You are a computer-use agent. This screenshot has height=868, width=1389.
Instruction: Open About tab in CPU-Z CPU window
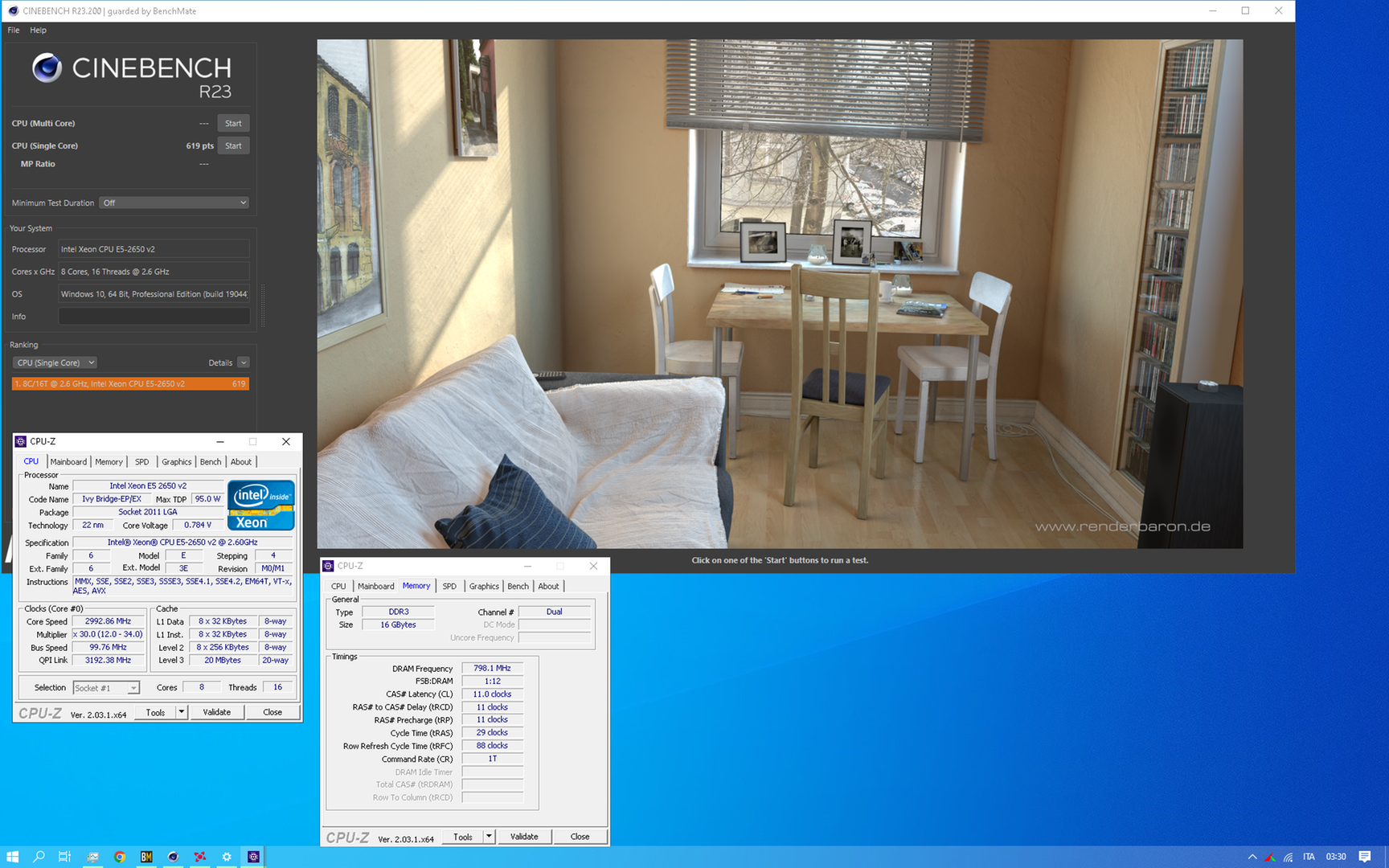241,462
